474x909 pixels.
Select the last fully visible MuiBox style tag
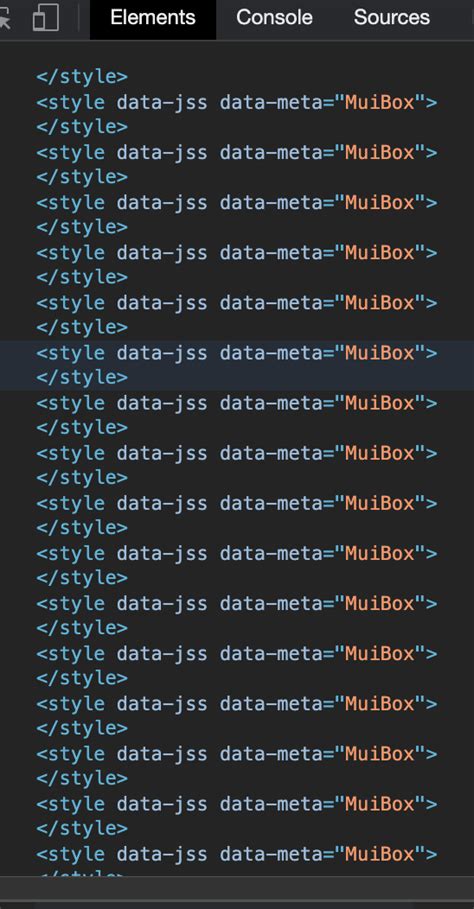[x=237, y=854]
